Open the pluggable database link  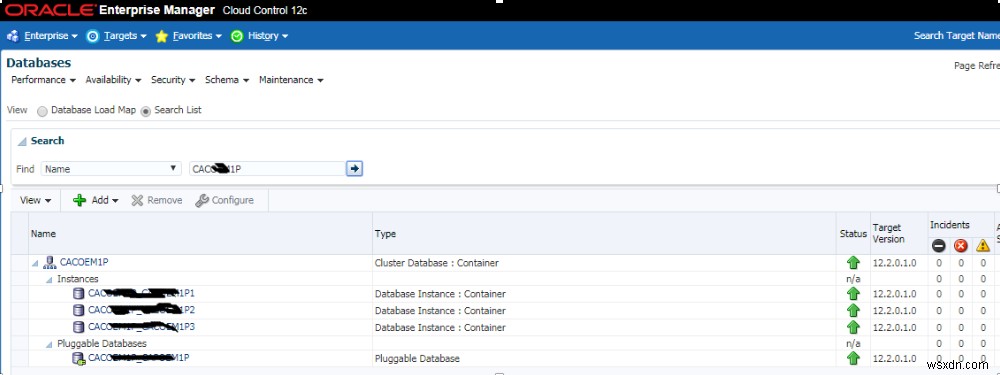[138, 357]
